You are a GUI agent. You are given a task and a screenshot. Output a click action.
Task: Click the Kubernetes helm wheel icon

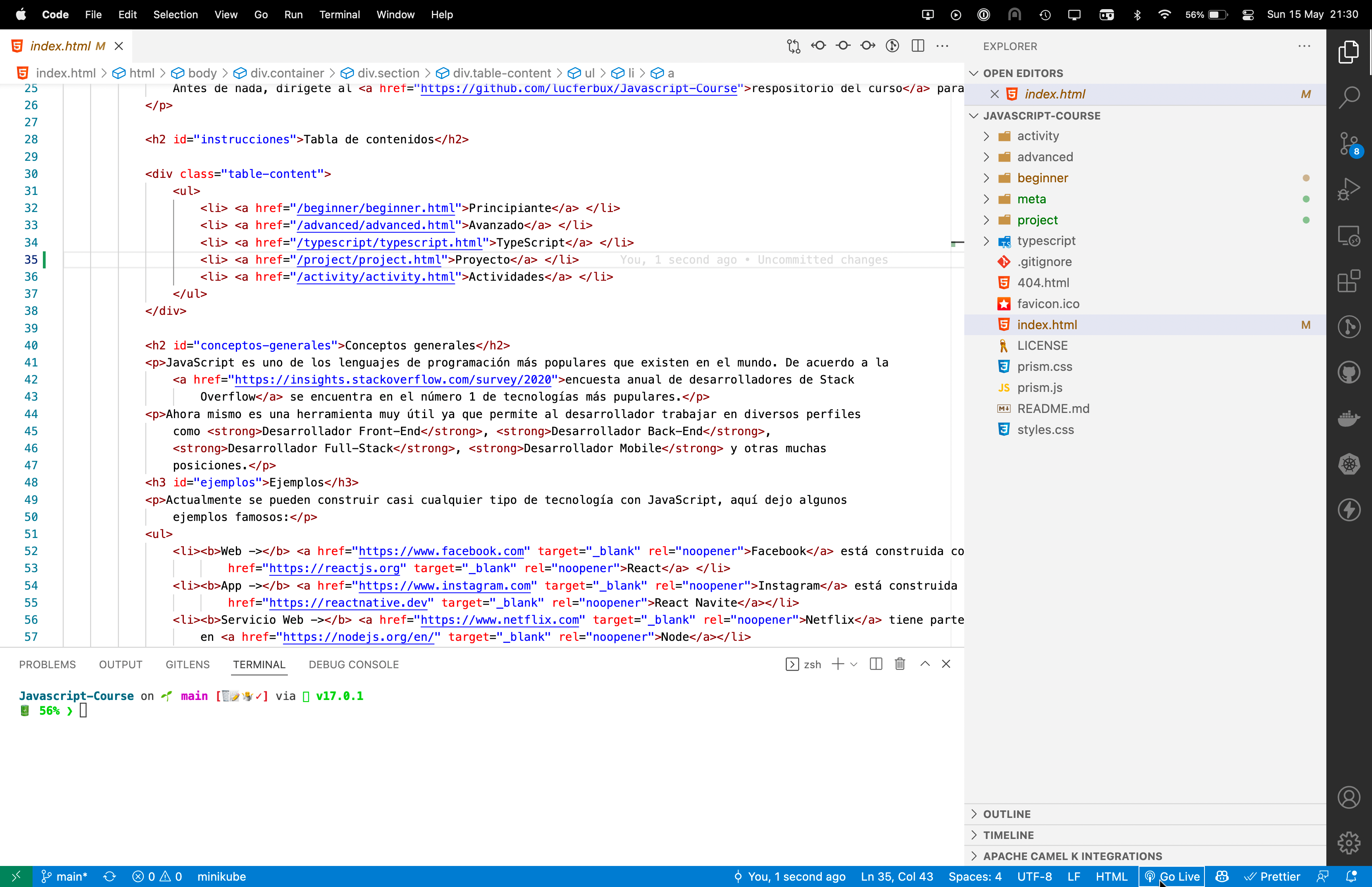[1349, 464]
